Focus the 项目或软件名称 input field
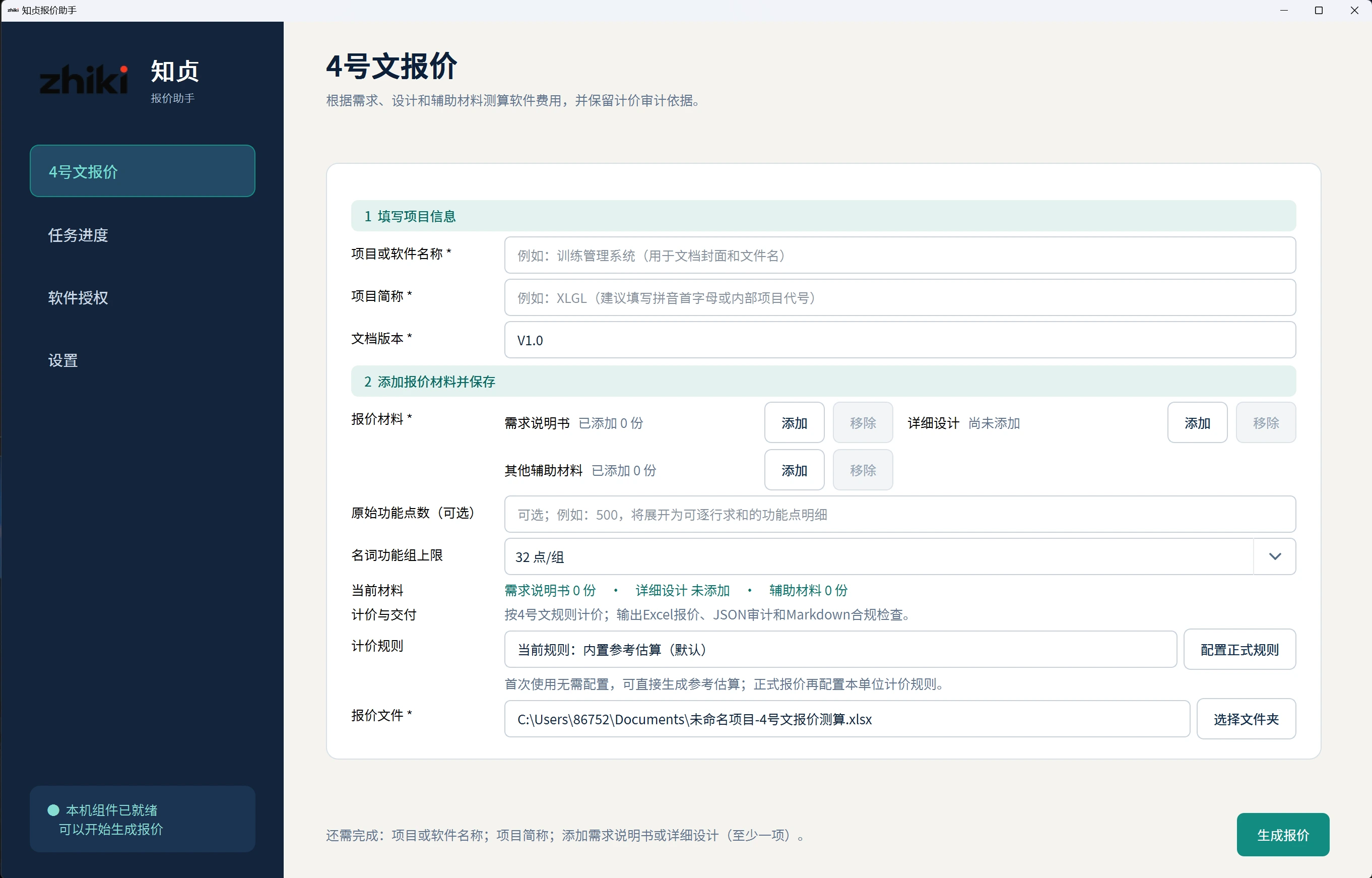Screen dimensions: 1372x878 click(900, 256)
